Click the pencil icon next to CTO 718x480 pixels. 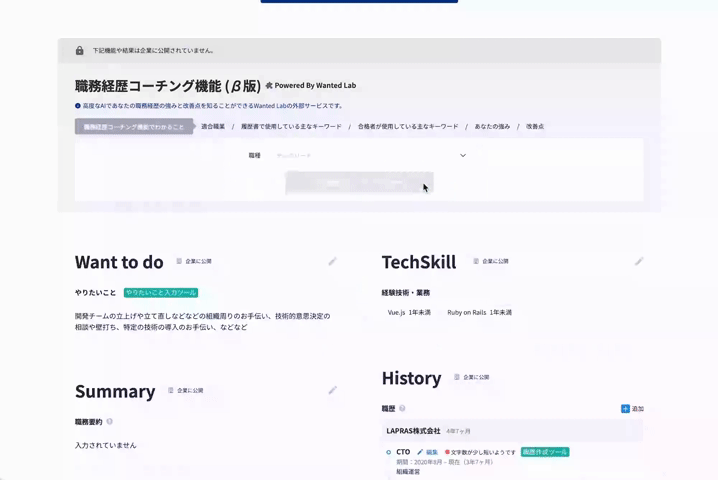[x=420, y=452]
